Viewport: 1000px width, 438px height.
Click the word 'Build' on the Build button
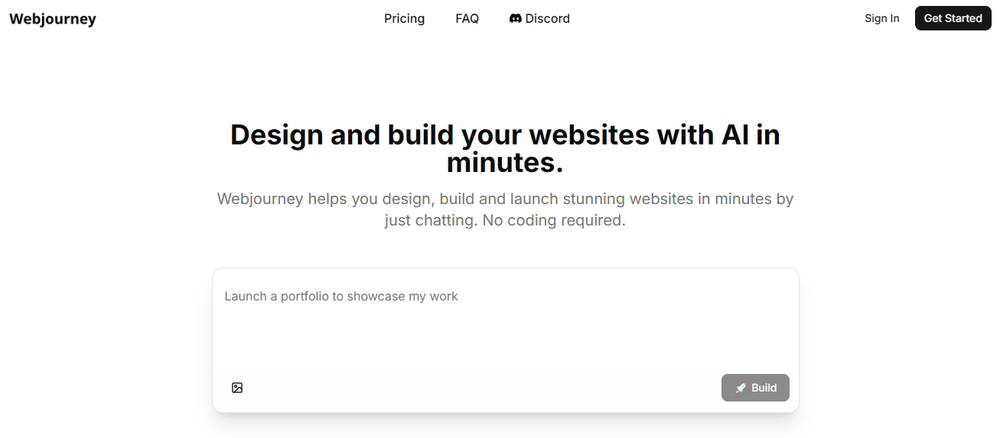click(x=764, y=388)
